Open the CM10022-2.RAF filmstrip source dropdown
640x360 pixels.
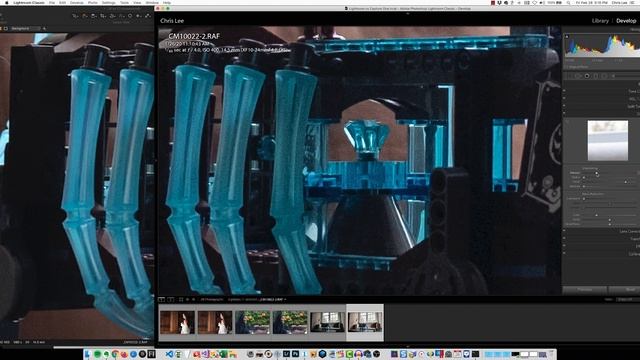coord(273,300)
